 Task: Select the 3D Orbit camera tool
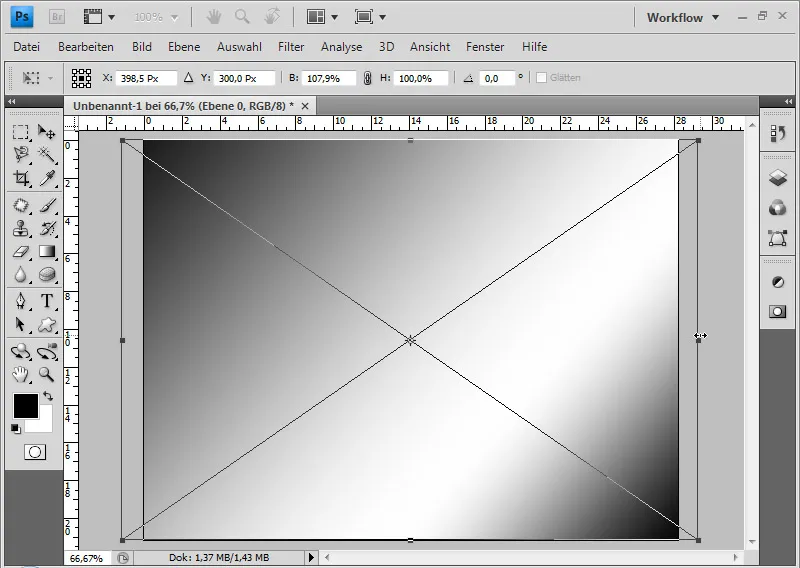pyautogui.click(x=47, y=352)
